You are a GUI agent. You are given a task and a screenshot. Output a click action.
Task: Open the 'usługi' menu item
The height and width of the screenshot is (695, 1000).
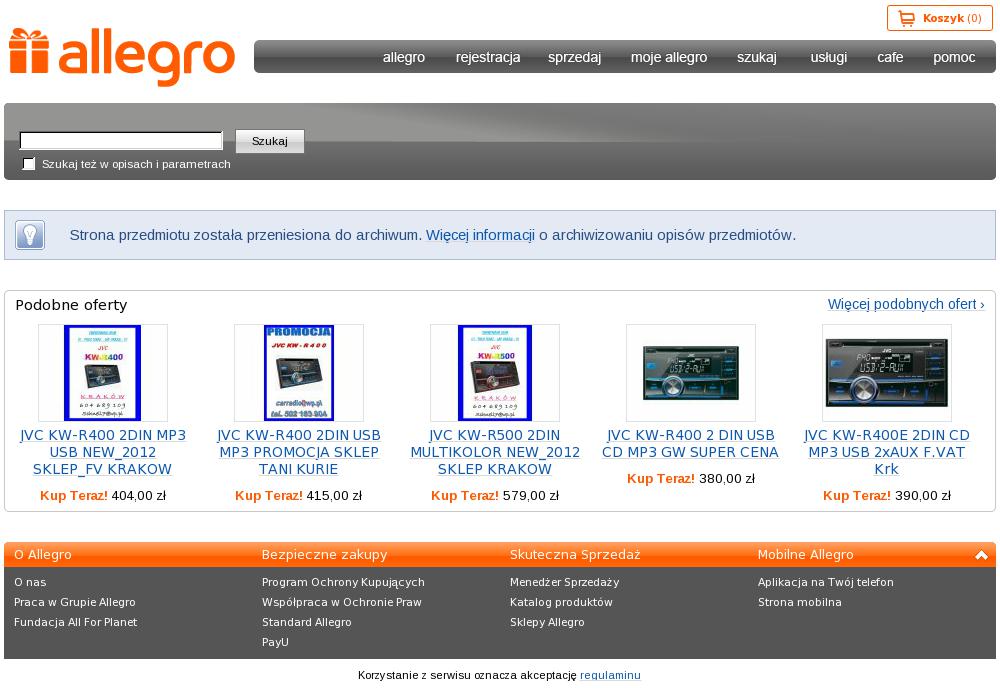[828, 57]
